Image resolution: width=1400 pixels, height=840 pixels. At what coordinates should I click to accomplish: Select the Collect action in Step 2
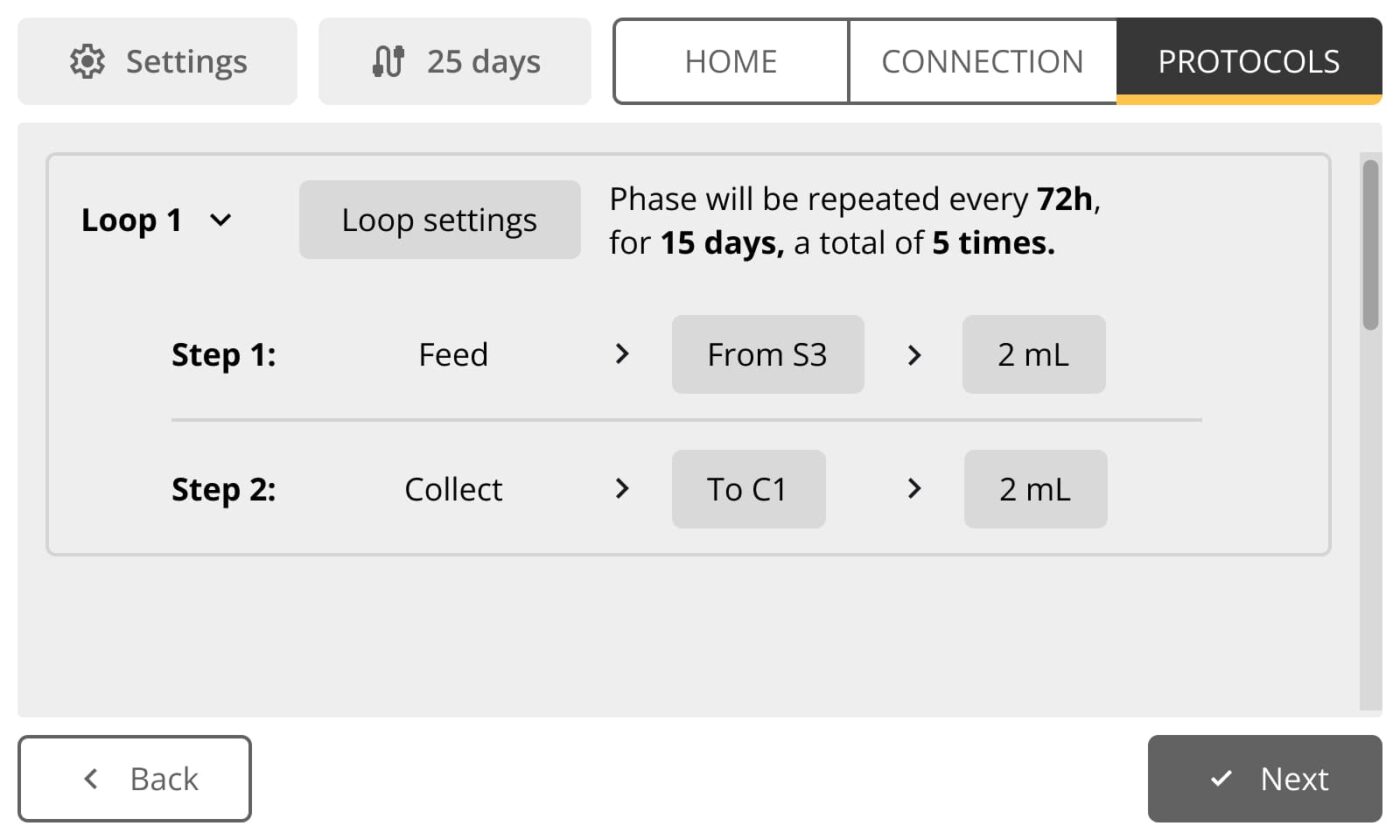click(x=453, y=489)
